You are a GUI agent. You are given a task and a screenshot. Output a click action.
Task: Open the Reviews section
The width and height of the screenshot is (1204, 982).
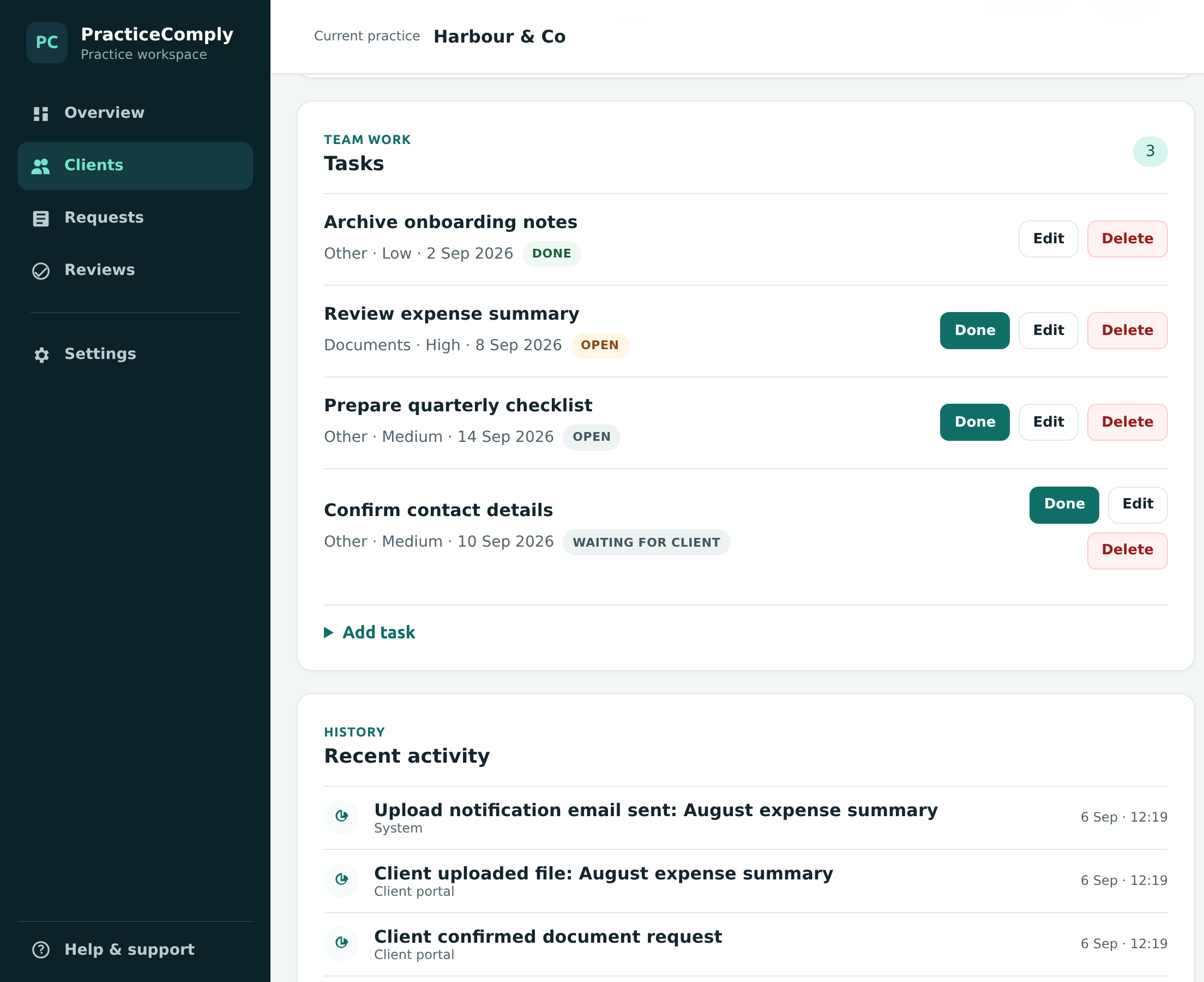click(135, 271)
